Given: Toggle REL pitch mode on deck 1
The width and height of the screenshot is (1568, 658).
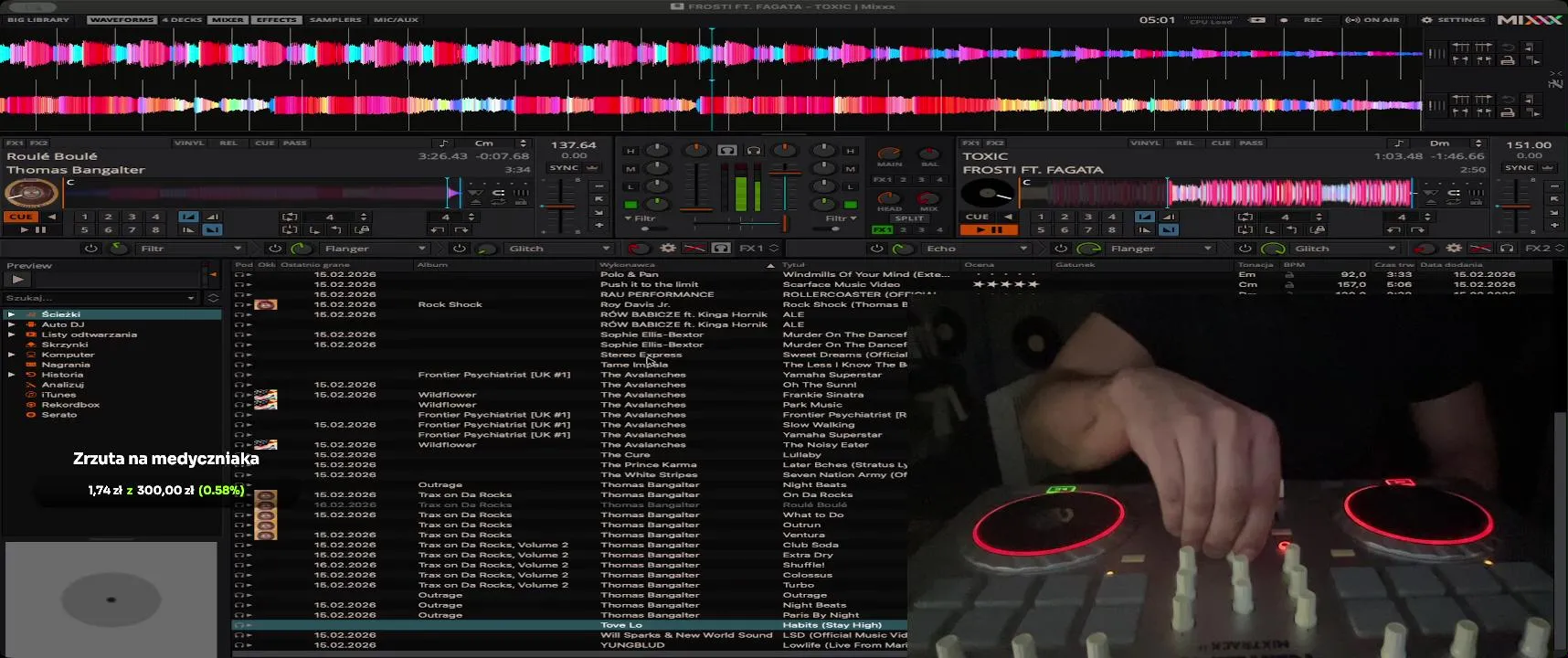Looking at the screenshot, I should click(228, 143).
